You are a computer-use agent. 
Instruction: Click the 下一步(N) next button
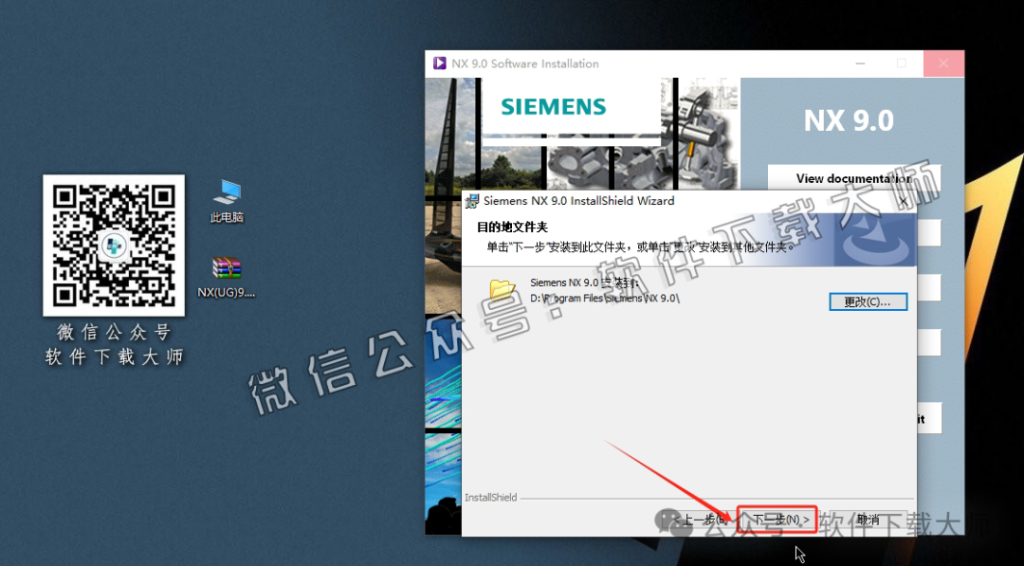point(777,520)
